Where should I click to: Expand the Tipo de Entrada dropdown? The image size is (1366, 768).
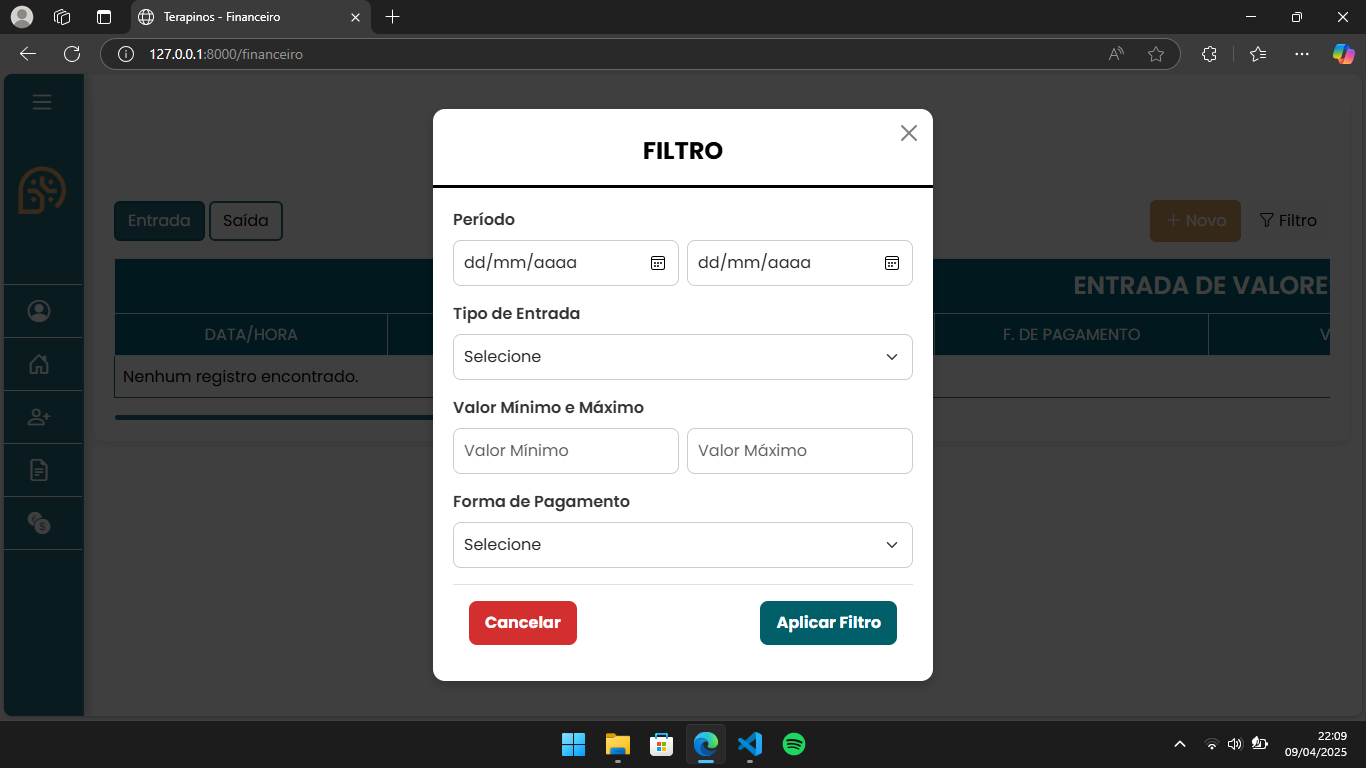(x=682, y=357)
